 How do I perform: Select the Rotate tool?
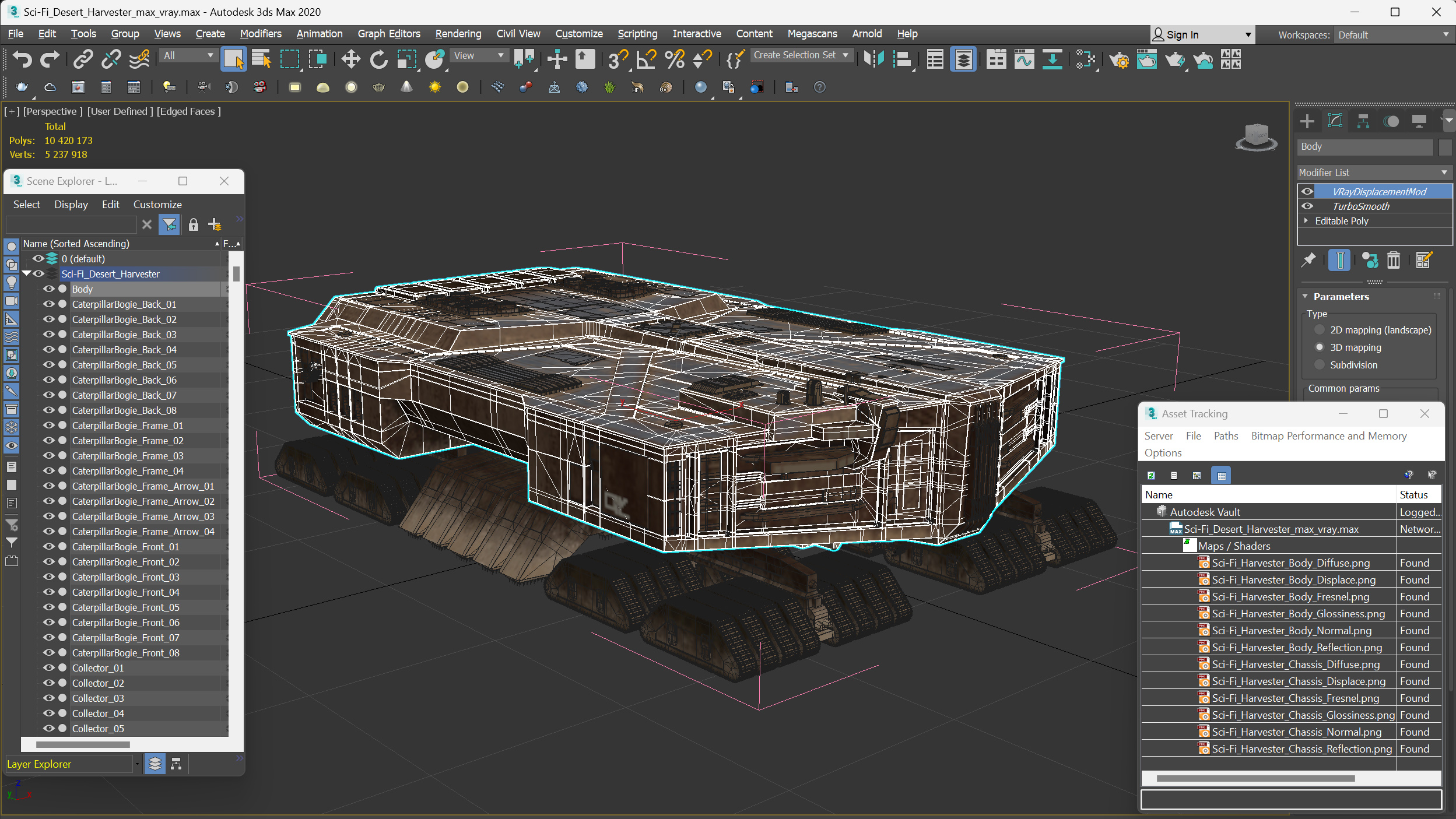coord(378,59)
